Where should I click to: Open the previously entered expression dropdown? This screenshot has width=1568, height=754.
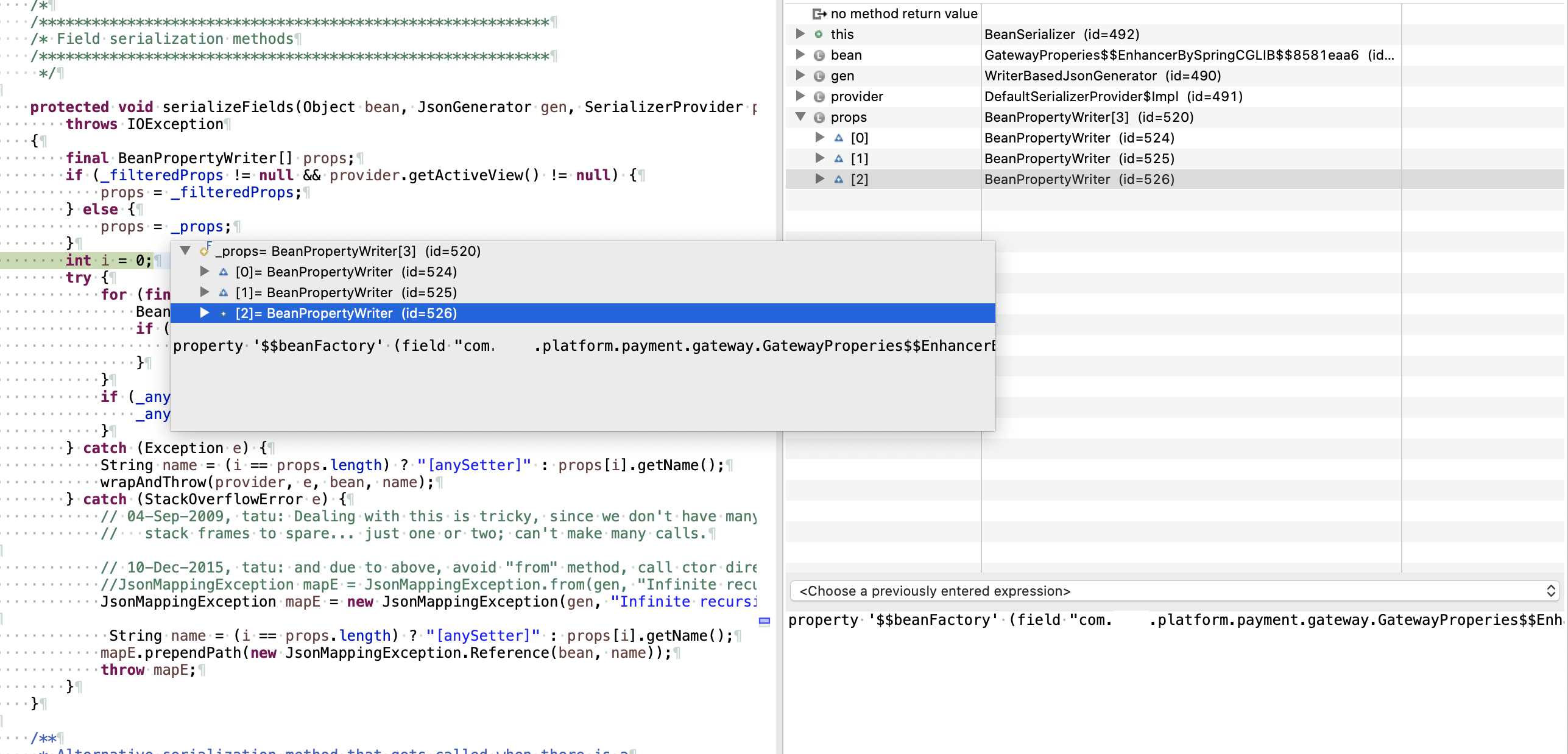(1174, 591)
